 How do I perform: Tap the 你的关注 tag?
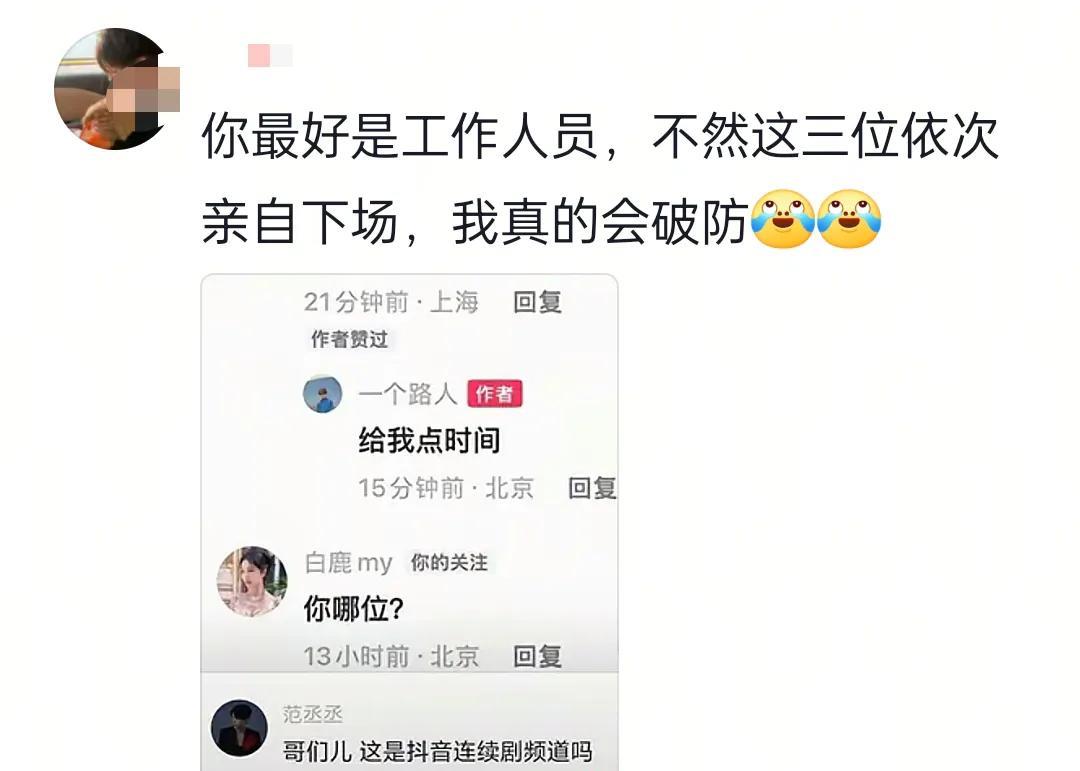click(x=449, y=563)
